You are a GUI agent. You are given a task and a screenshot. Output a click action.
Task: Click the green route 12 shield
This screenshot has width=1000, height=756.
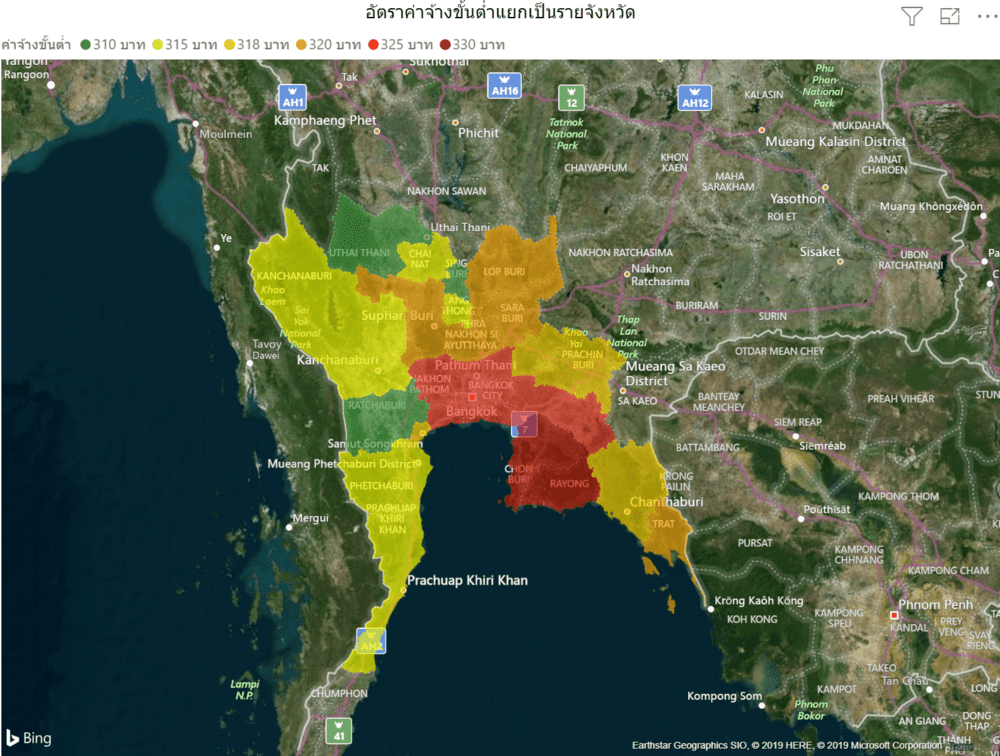point(571,98)
